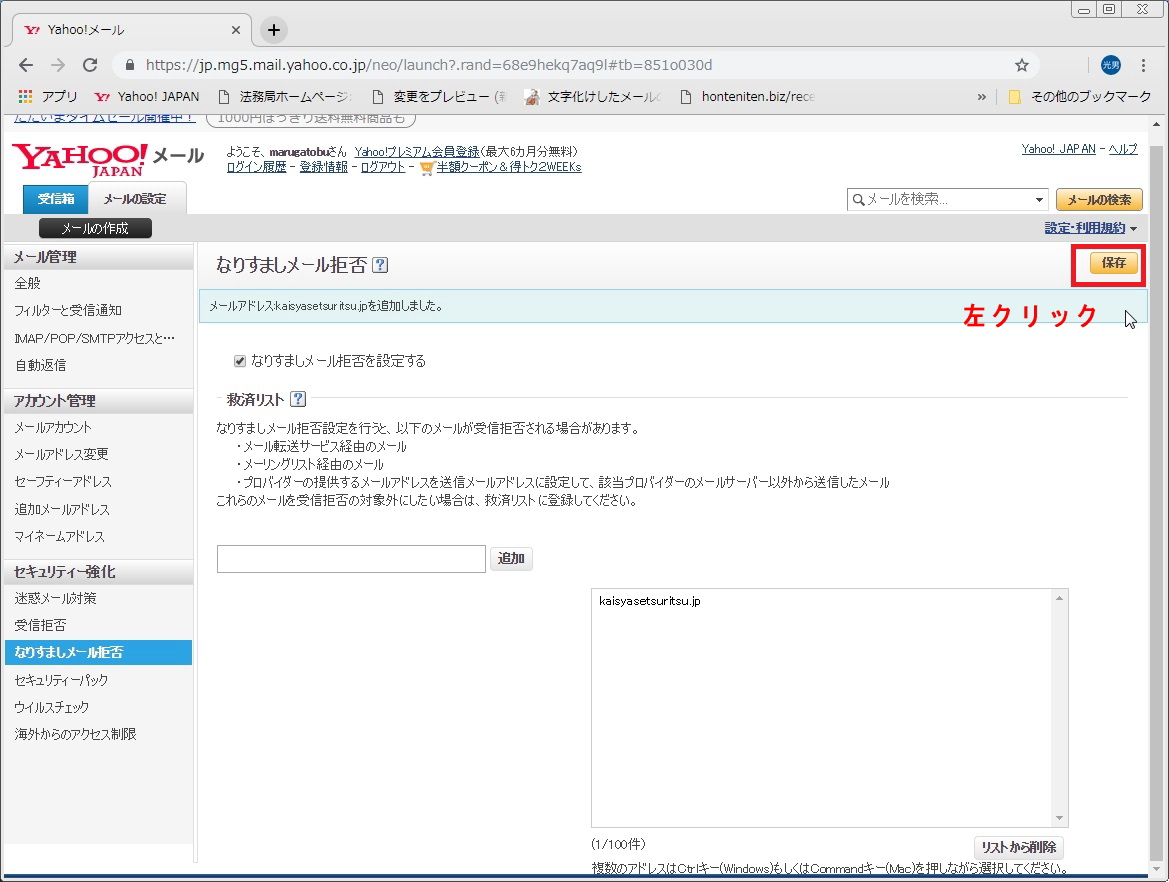Click the address input field beside 追加
Screen dimensions: 1169x882
(351, 558)
